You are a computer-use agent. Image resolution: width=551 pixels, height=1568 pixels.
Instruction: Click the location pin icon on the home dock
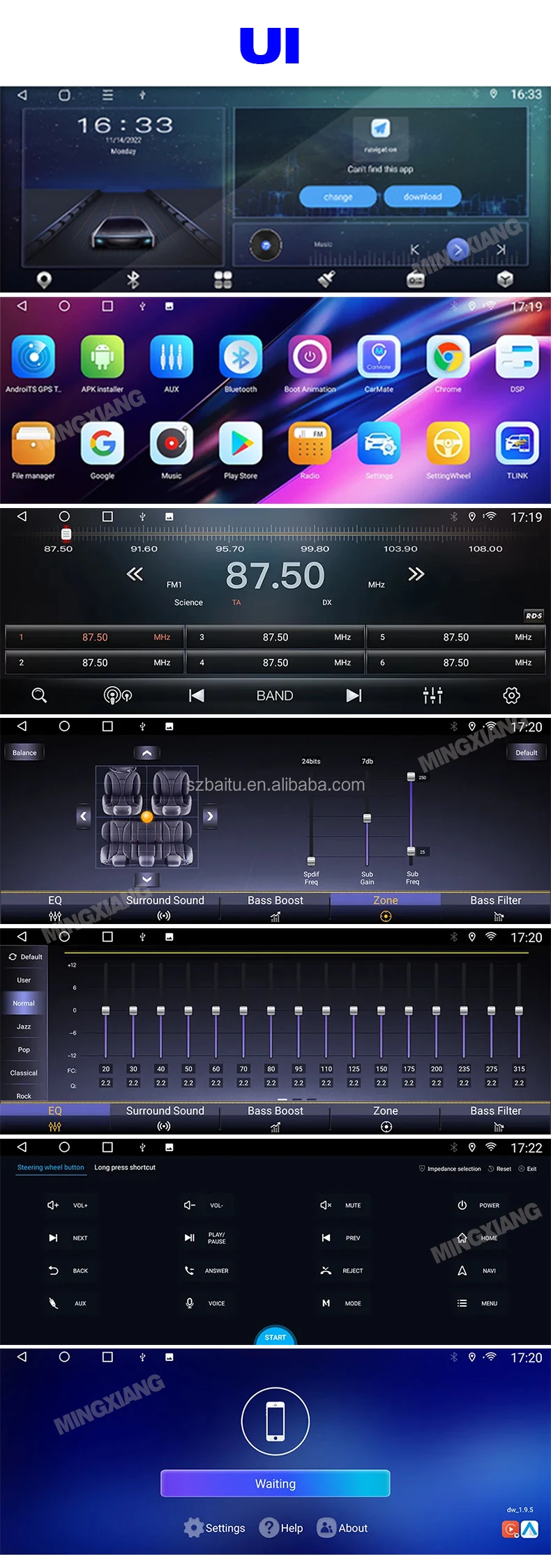44,280
